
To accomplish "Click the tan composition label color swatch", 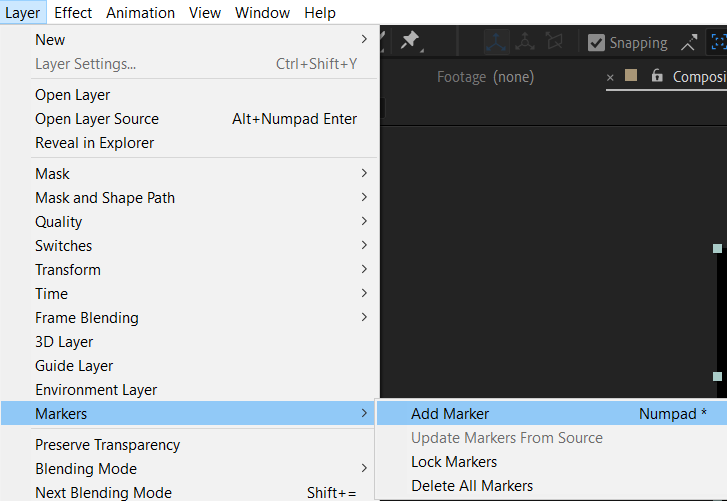I will pyautogui.click(x=631, y=75).
